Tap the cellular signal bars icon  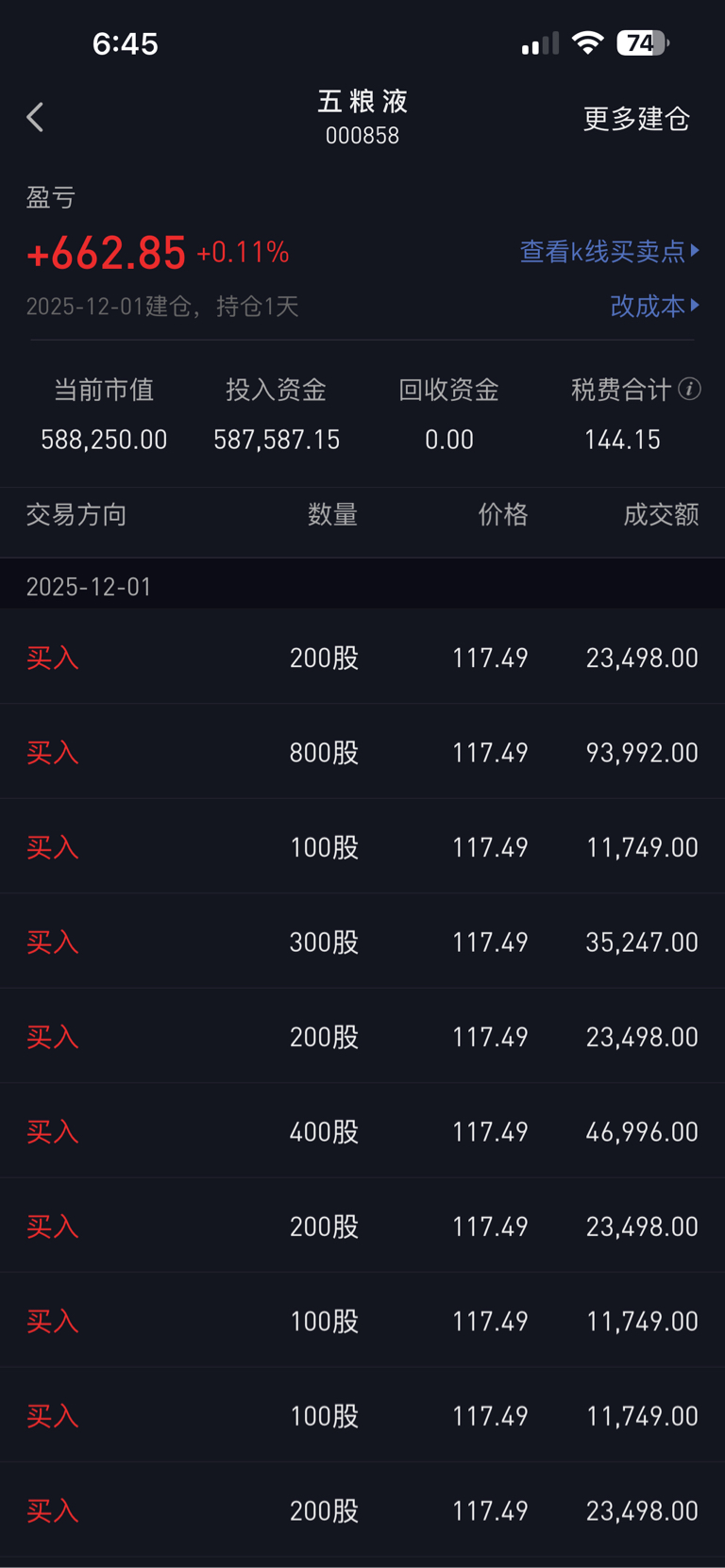(540, 43)
